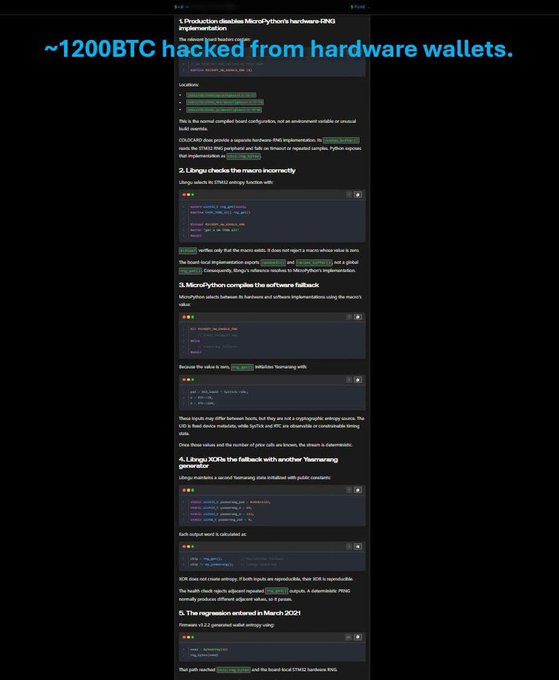Screen dimensions: 559x680
Task: Copy the code after 'initializes Yasmarang with:'
Action: [358, 380]
